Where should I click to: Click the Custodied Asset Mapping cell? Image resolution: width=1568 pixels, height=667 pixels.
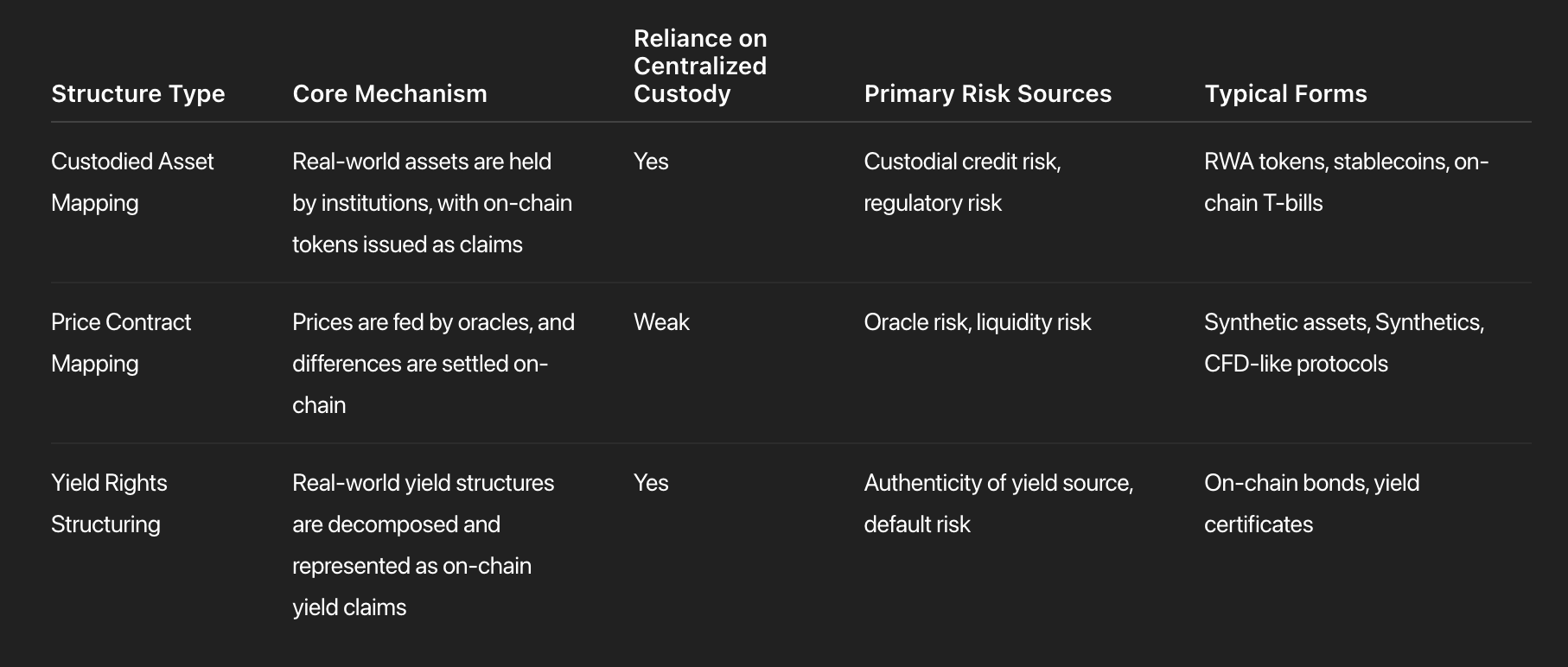[x=131, y=181]
